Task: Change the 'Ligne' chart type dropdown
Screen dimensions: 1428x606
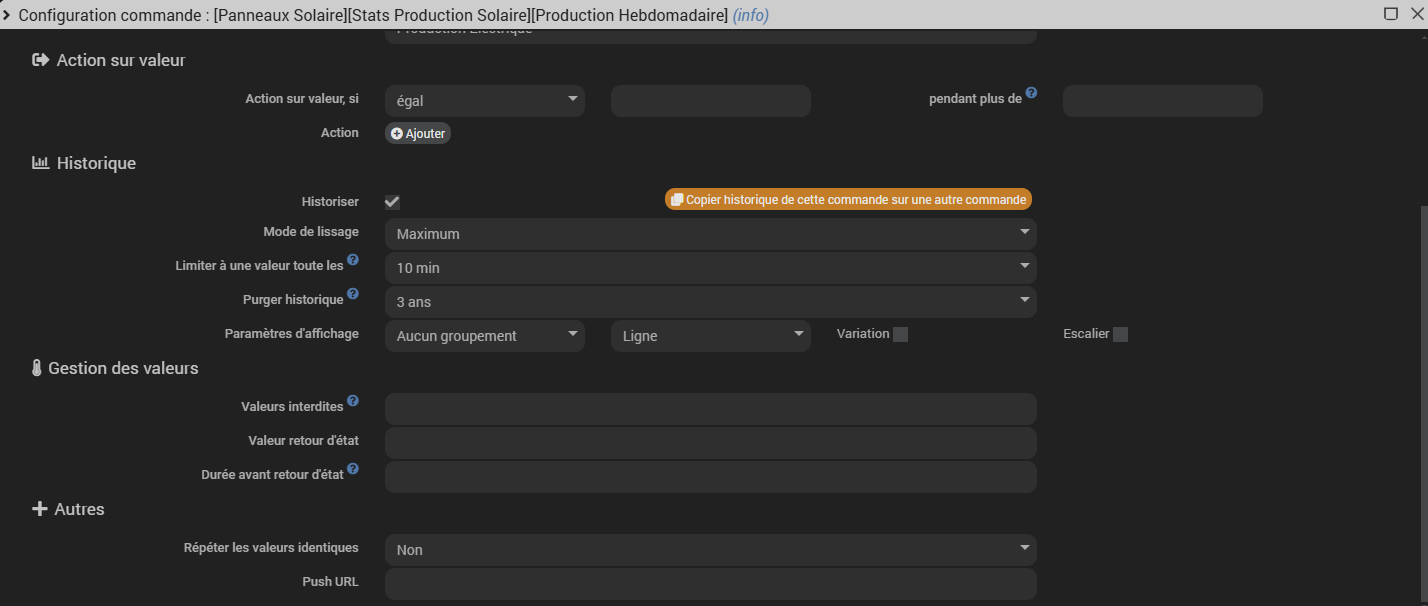Action: tap(710, 336)
